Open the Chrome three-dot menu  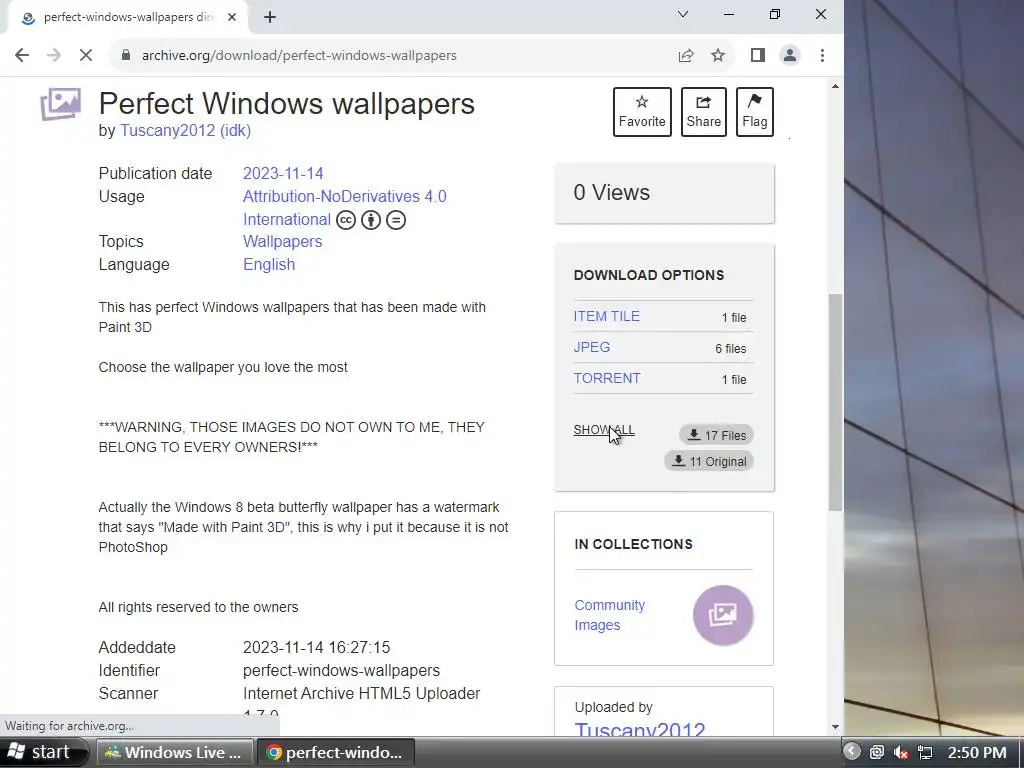[x=822, y=56]
